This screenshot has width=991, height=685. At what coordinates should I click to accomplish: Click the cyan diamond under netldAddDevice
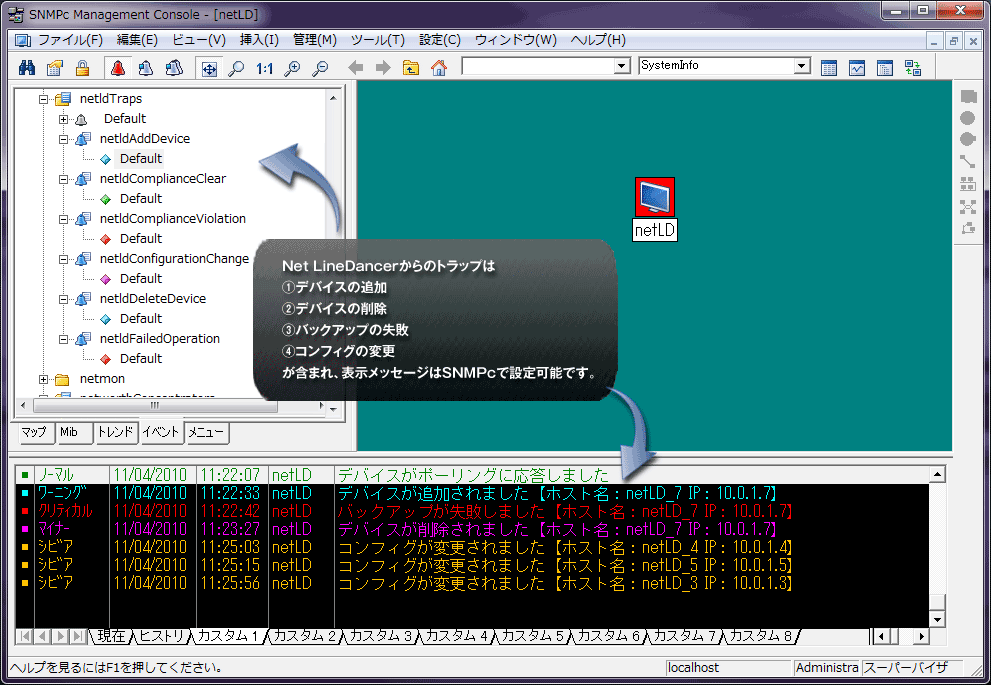click(x=106, y=159)
